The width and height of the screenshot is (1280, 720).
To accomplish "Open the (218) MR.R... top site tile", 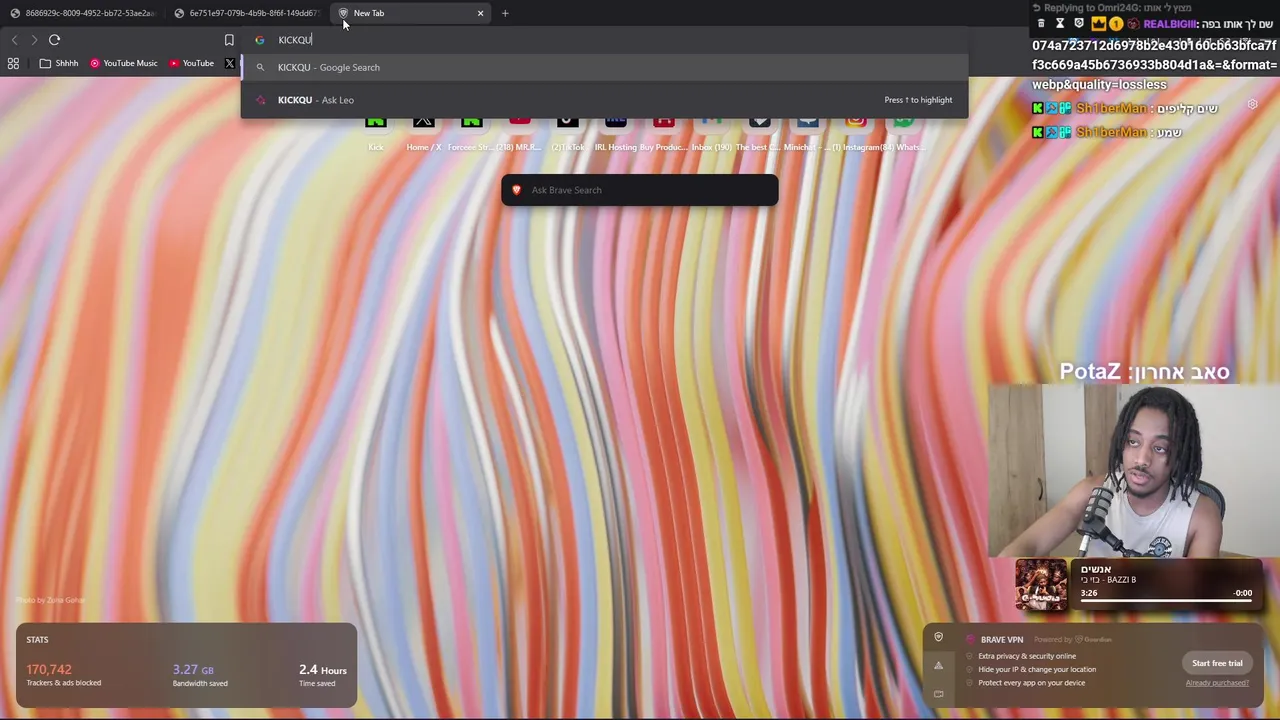I will 519,132.
